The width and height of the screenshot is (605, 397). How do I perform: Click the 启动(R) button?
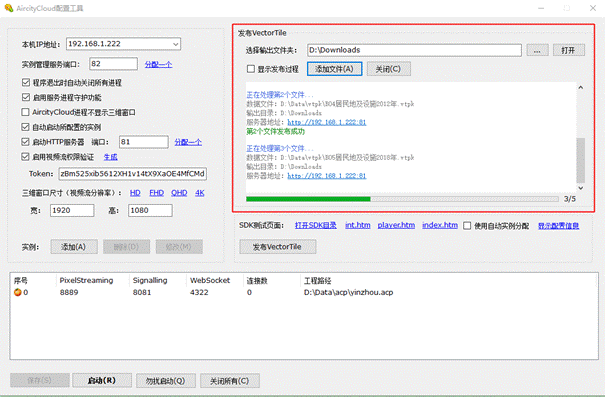[102, 380]
